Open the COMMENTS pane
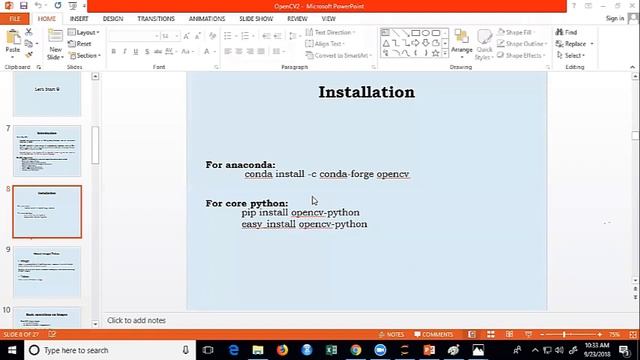 433,334
